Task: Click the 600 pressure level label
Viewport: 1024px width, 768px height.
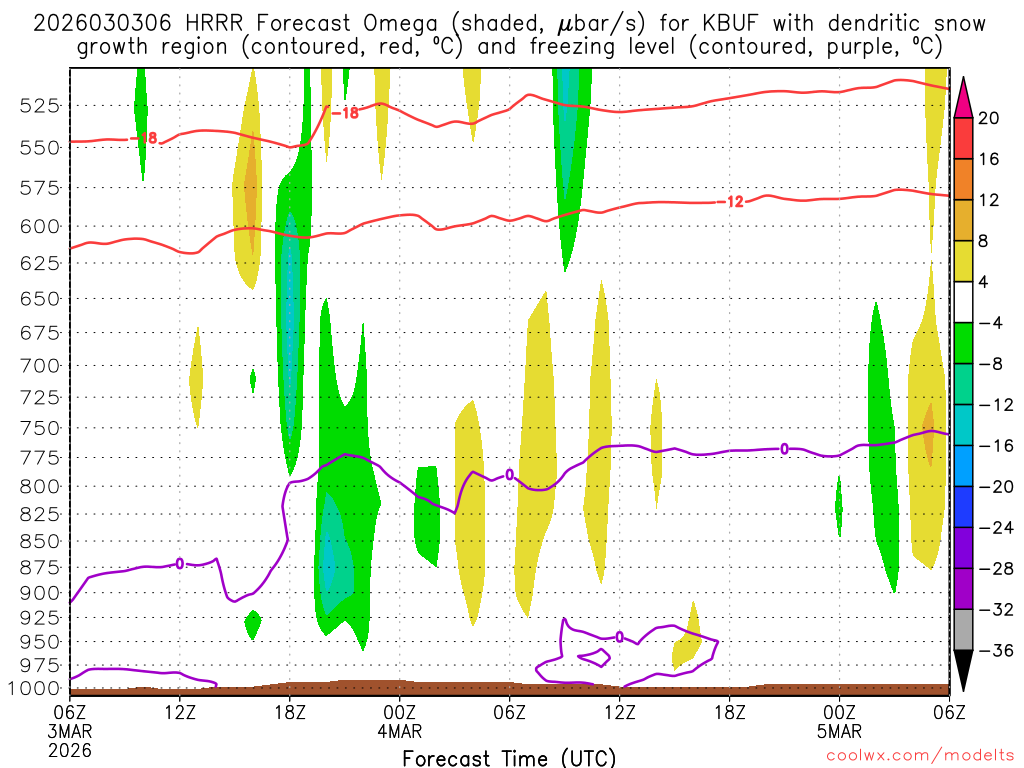Action: click(40, 227)
